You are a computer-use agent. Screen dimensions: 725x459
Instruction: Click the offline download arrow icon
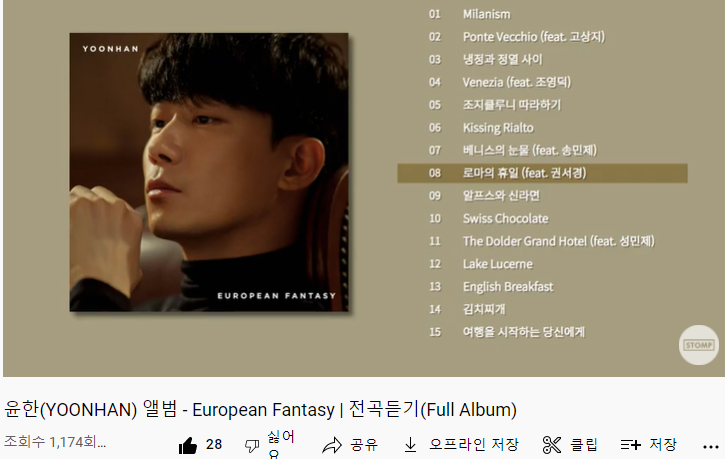tap(410, 445)
